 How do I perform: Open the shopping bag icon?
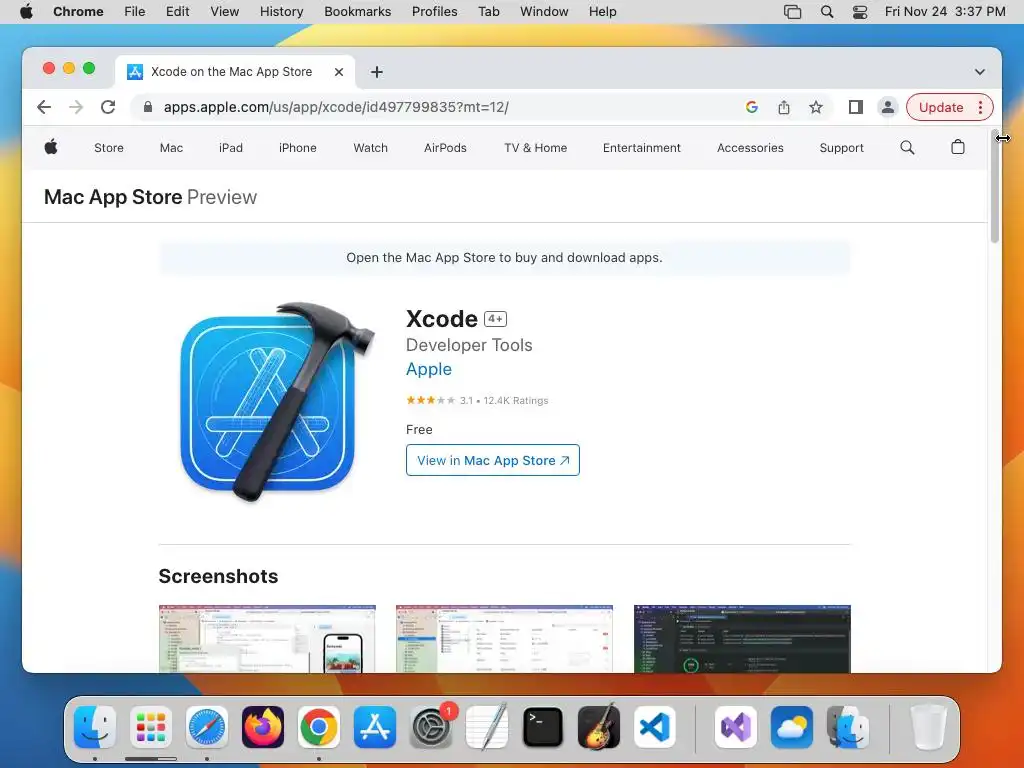click(x=957, y=147)
